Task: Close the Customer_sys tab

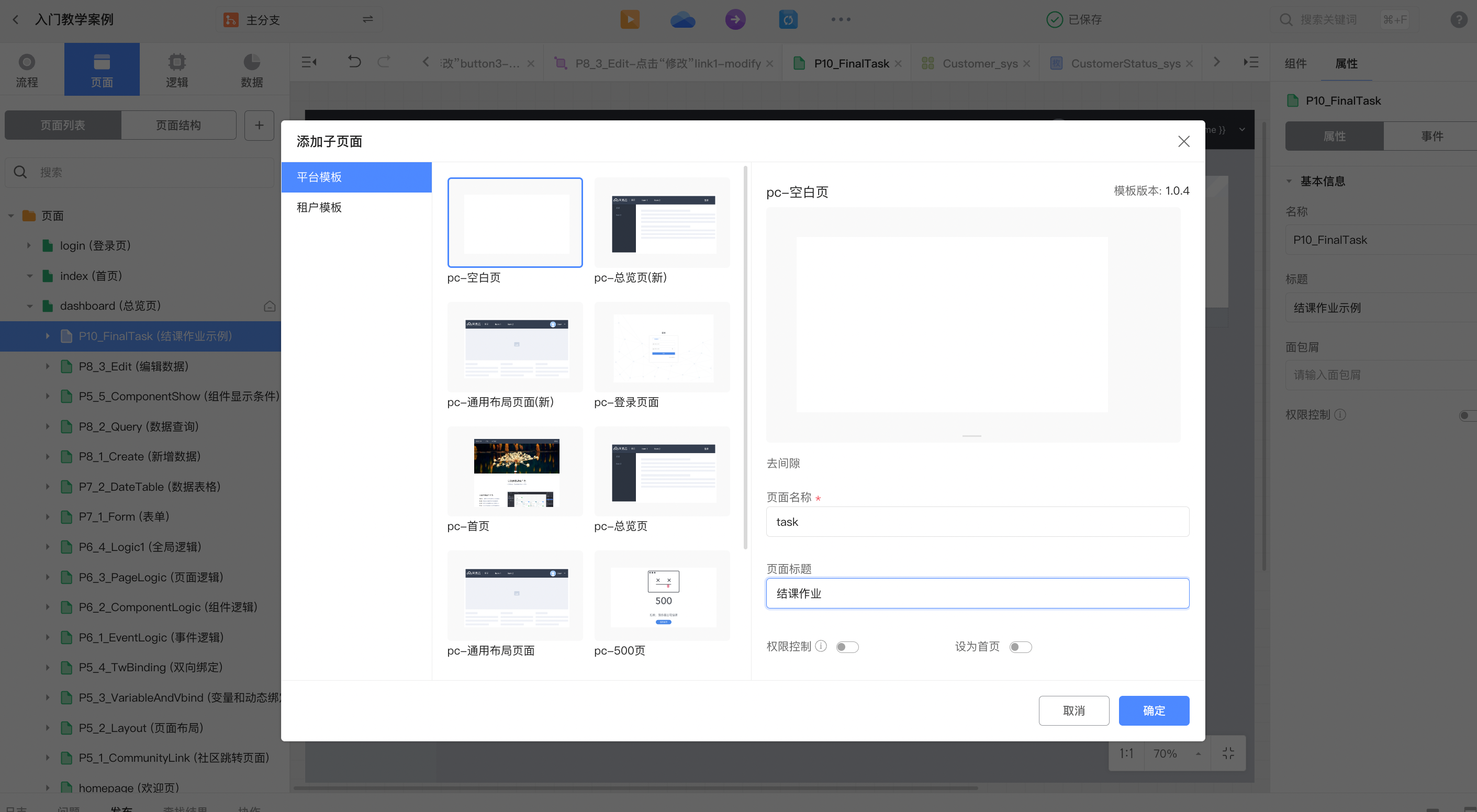Action: [x=1026, y=64]
